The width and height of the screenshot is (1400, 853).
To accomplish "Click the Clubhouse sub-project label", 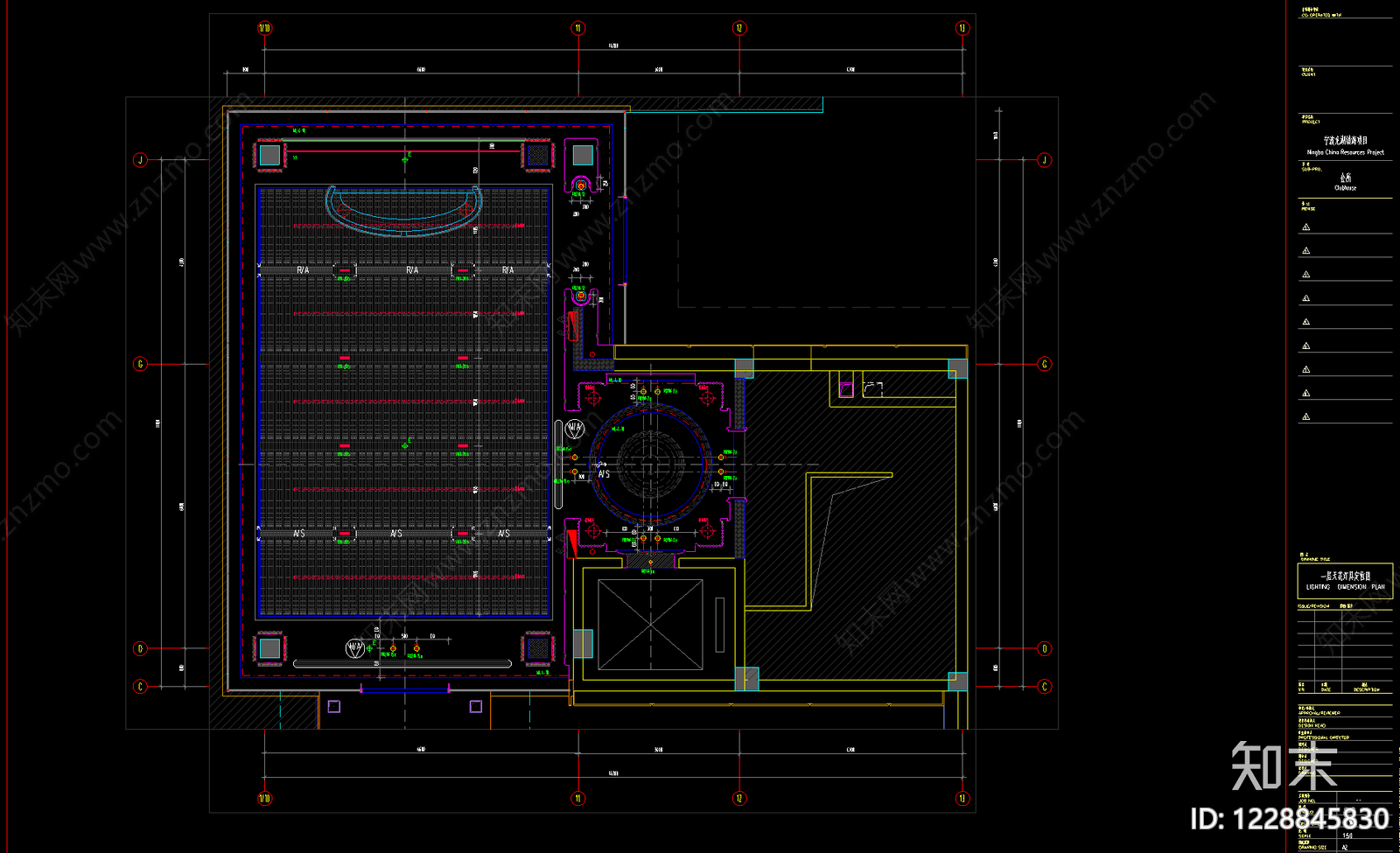I will coord(1346,188).
